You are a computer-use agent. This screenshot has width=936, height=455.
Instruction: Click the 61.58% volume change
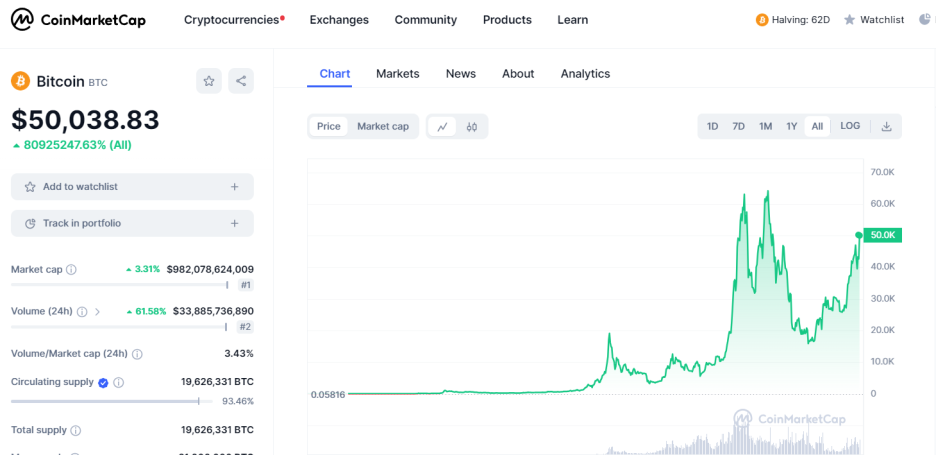pyautogui.click(x=146, y=311)
